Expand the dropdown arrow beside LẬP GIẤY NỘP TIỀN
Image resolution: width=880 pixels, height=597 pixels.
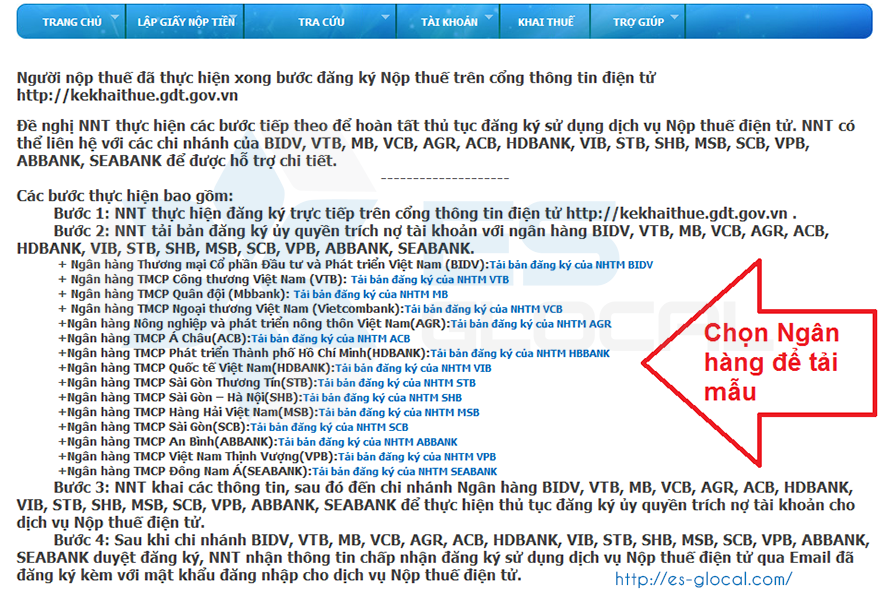[233, 17]
